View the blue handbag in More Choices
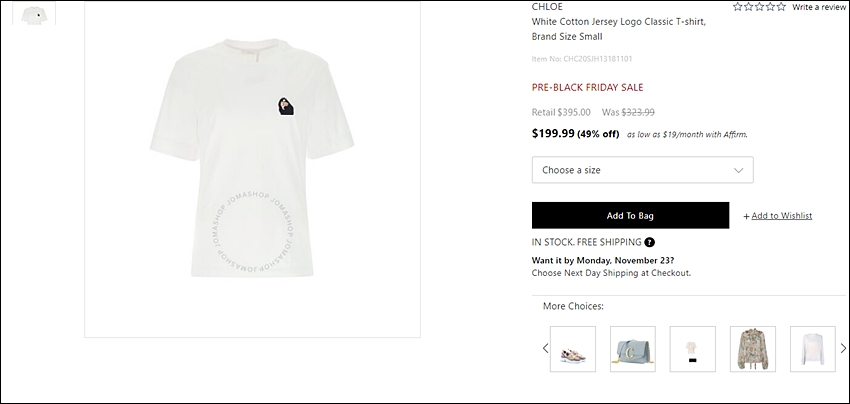Image resolution: width=850 pixels, height=404 pixels. coord(633,349)
